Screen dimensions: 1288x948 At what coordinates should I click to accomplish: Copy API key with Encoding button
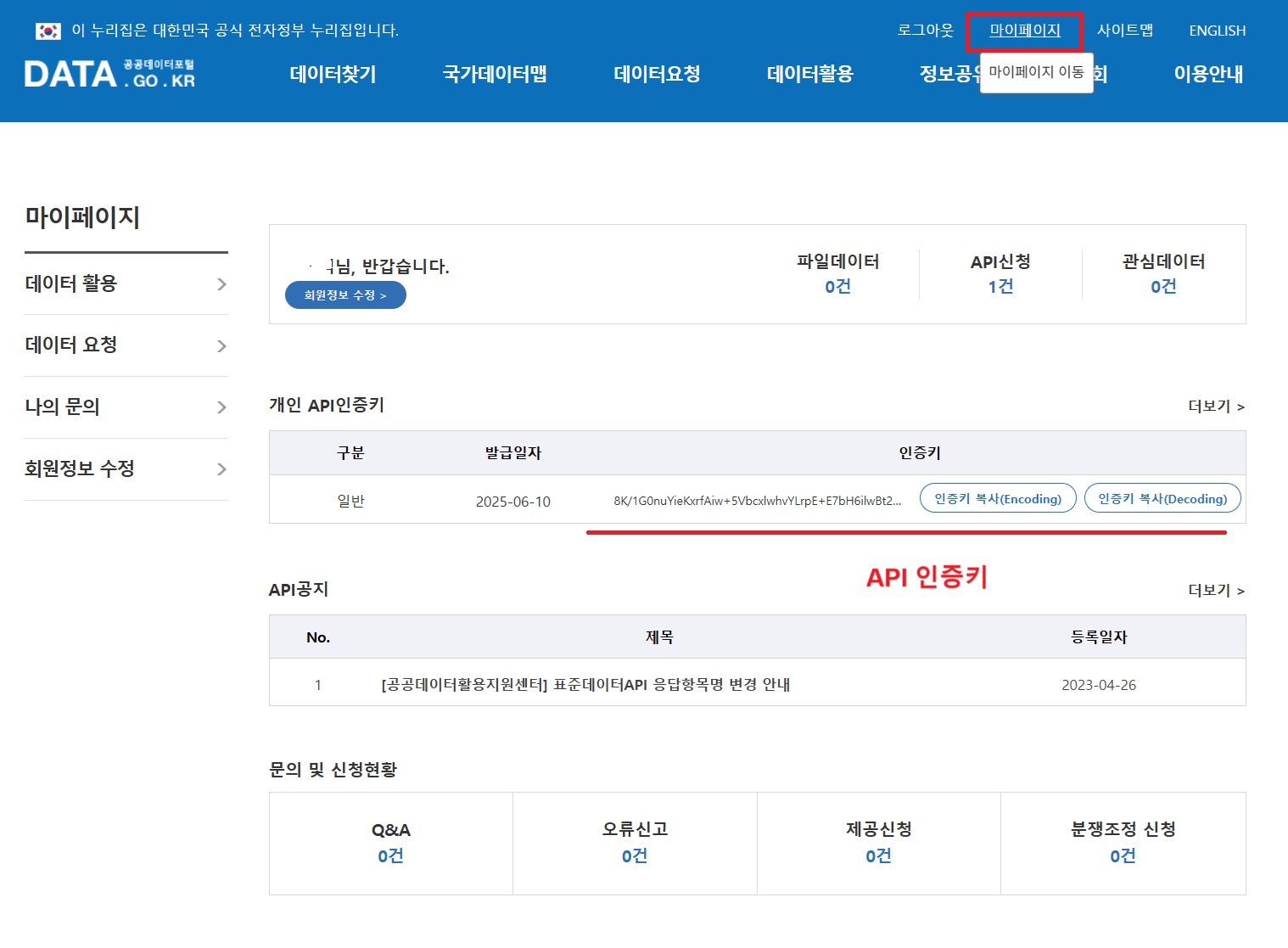click(x=998, y=499)
